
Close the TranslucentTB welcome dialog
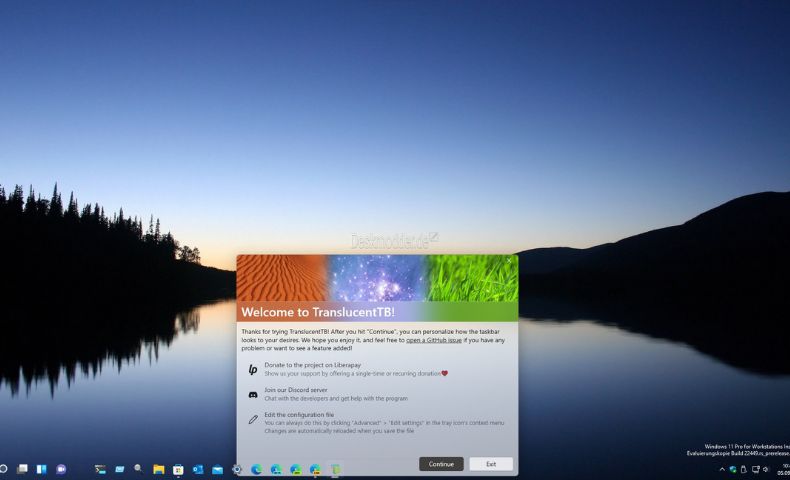509,260
